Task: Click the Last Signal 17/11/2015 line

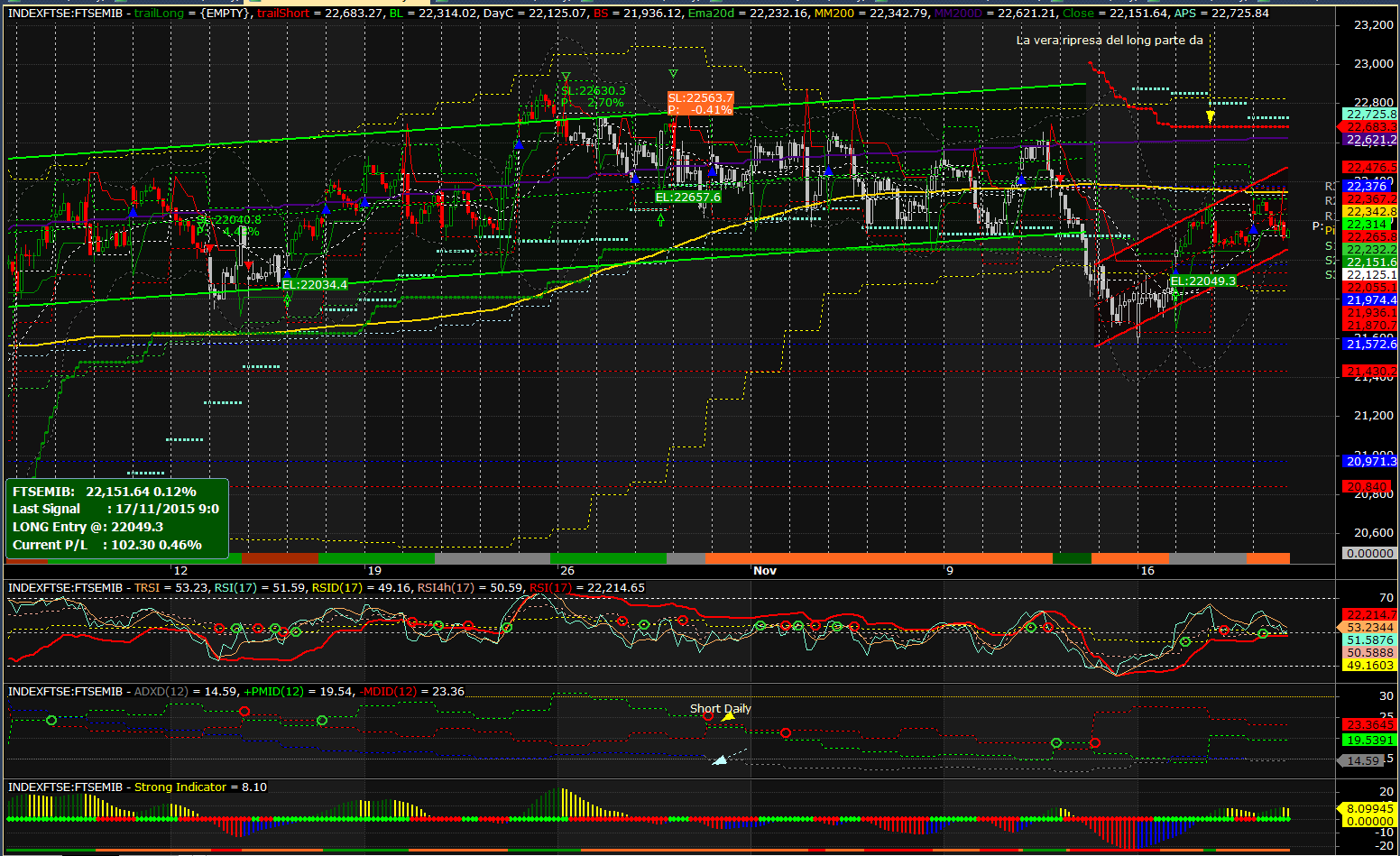Action: pos(115,509)
